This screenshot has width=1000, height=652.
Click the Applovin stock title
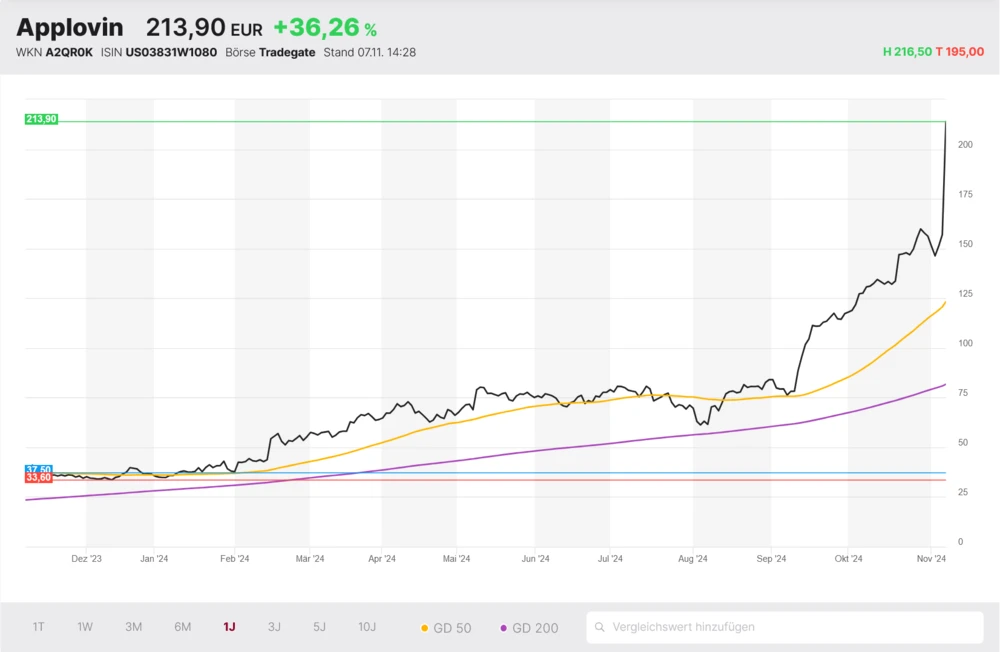(70, 28)
